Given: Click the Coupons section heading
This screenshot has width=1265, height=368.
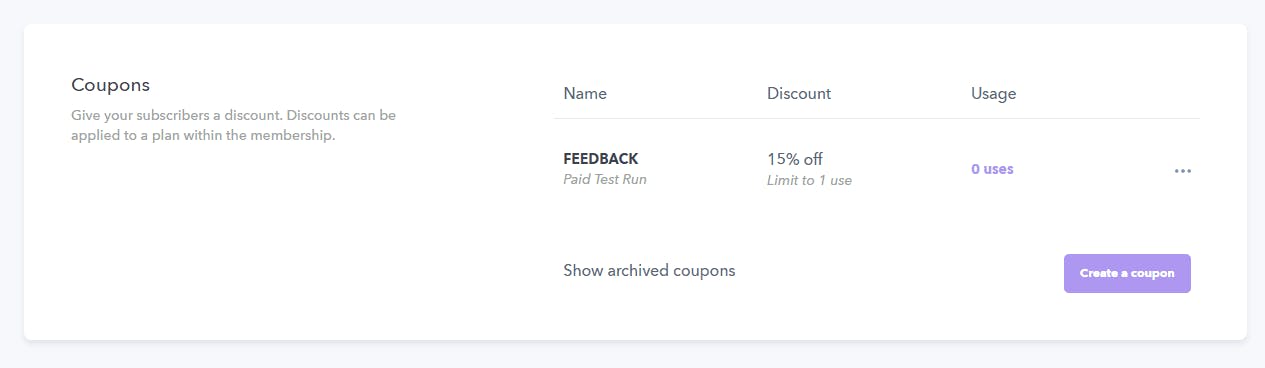Looking at the screenshot, I should 110,86.
